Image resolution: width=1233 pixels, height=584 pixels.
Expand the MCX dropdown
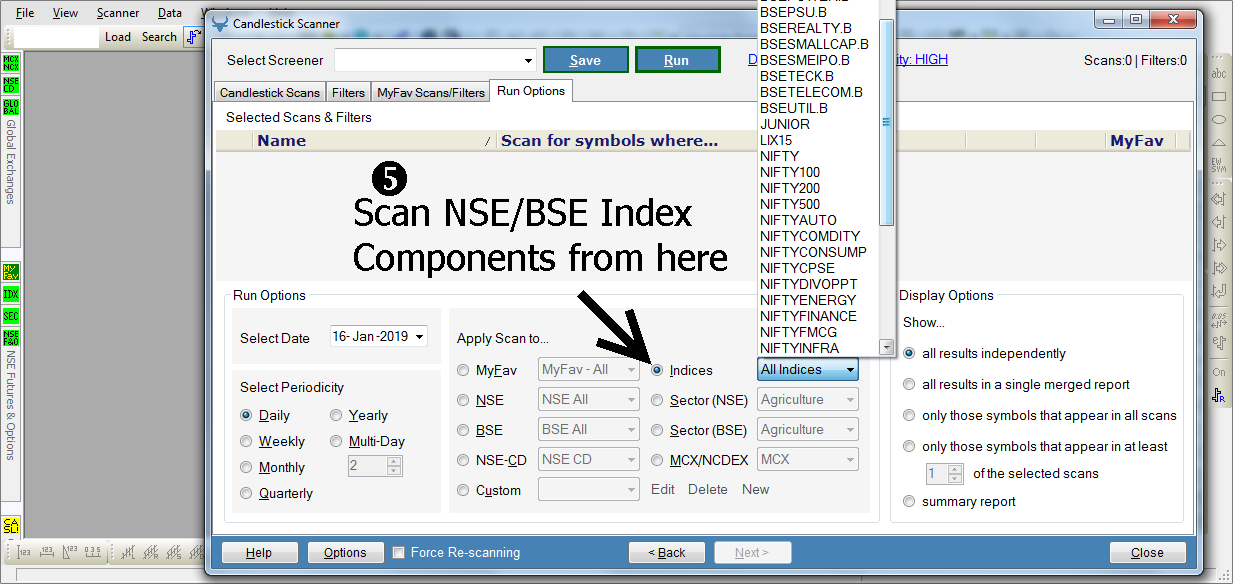click(x=808, y=460)
